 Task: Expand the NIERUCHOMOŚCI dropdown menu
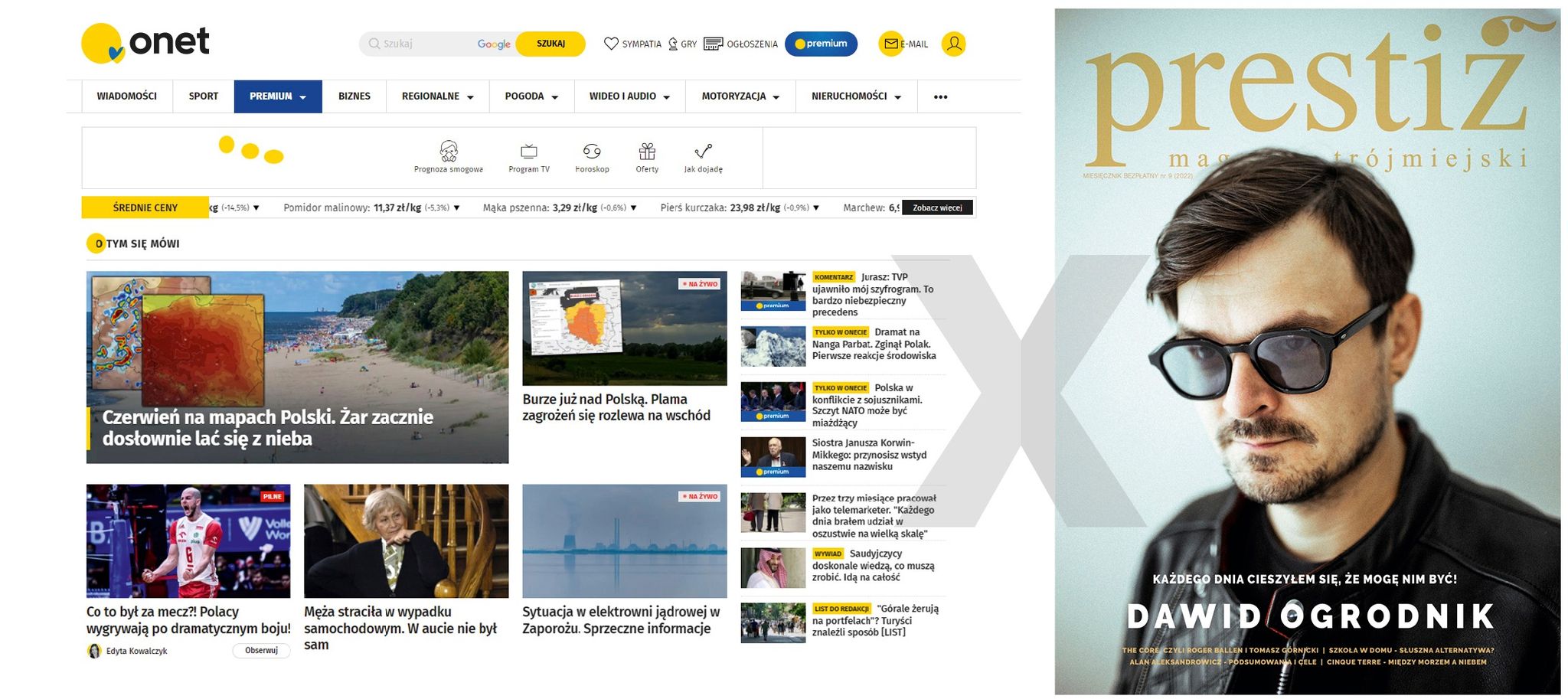pyautogui.click(x=856, y=96)
